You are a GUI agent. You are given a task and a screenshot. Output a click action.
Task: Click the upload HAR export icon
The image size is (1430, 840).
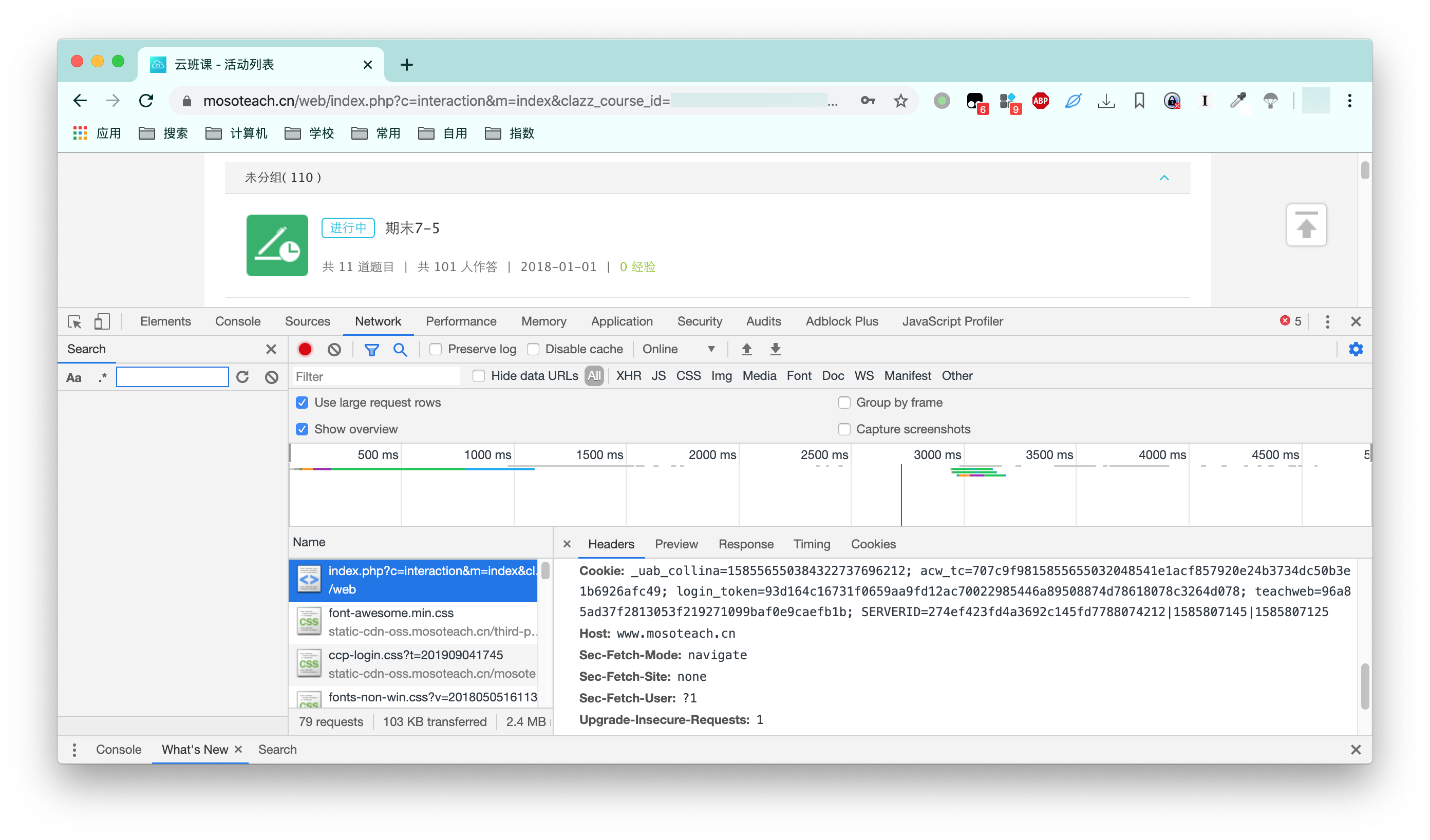click(747, 349)
